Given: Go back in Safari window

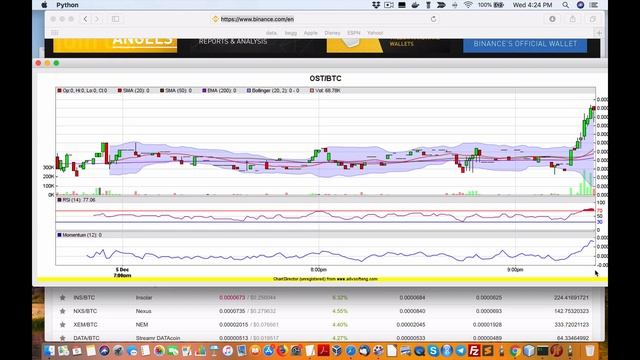Looking at the screenshot, I should pos(85,19).
